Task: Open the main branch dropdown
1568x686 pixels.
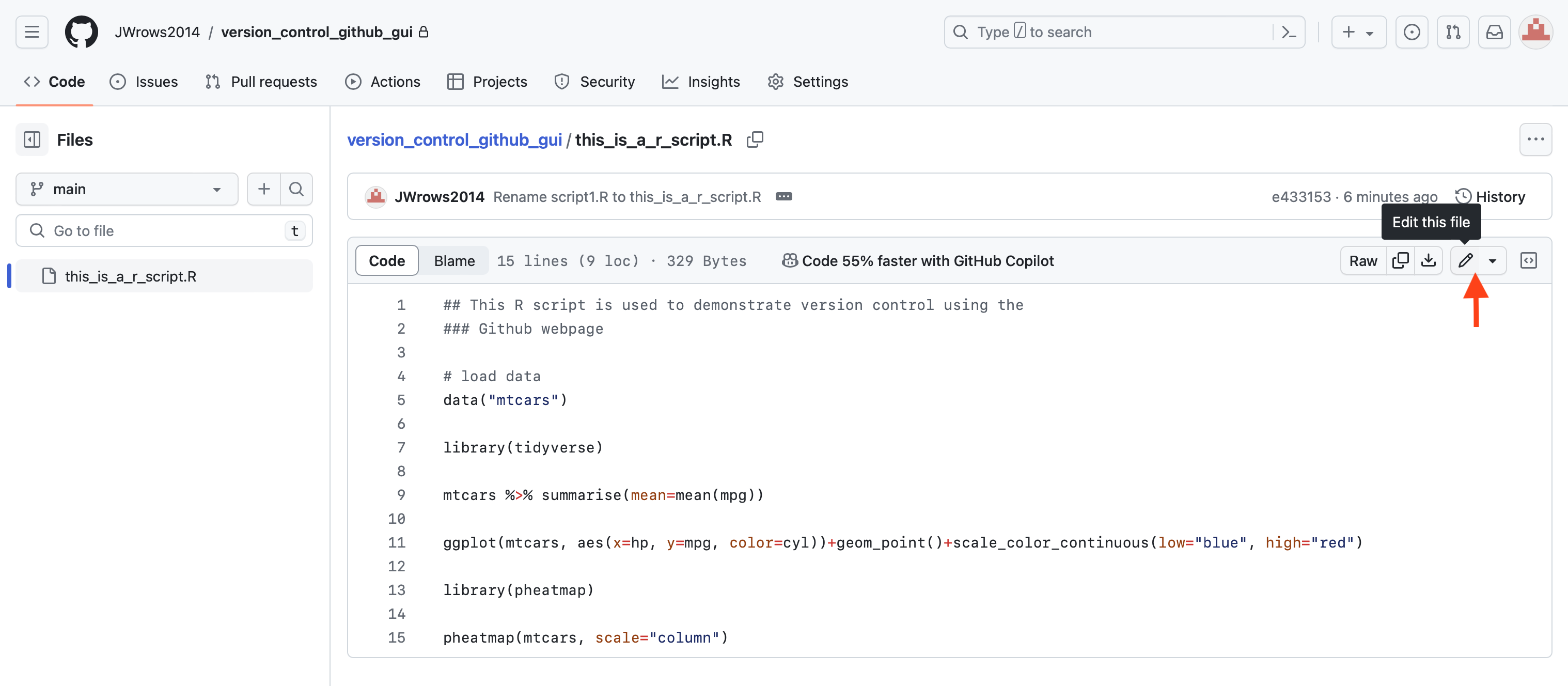Action: 127,189
